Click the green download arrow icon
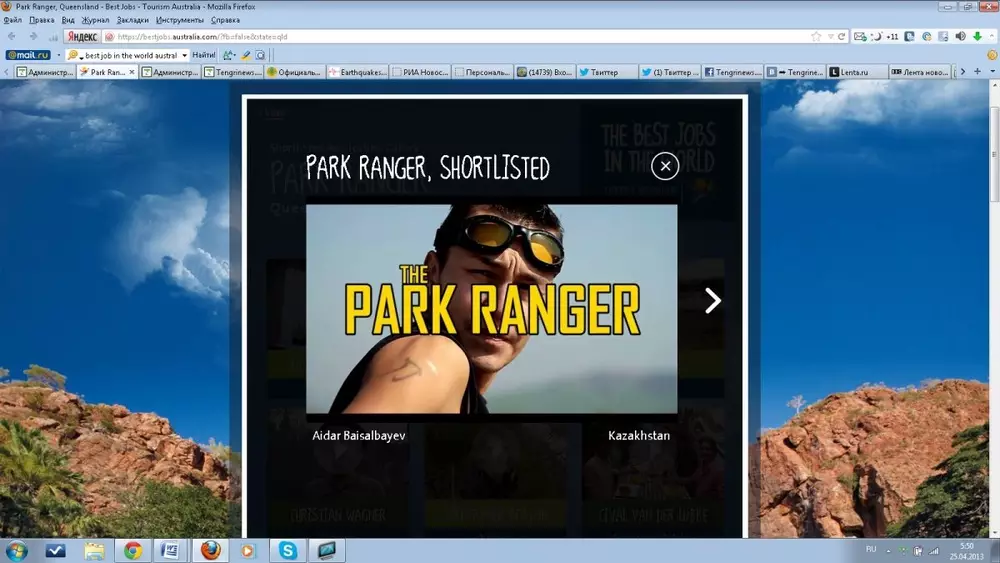Screen dimensions: 1000x563 pos(977,37)
